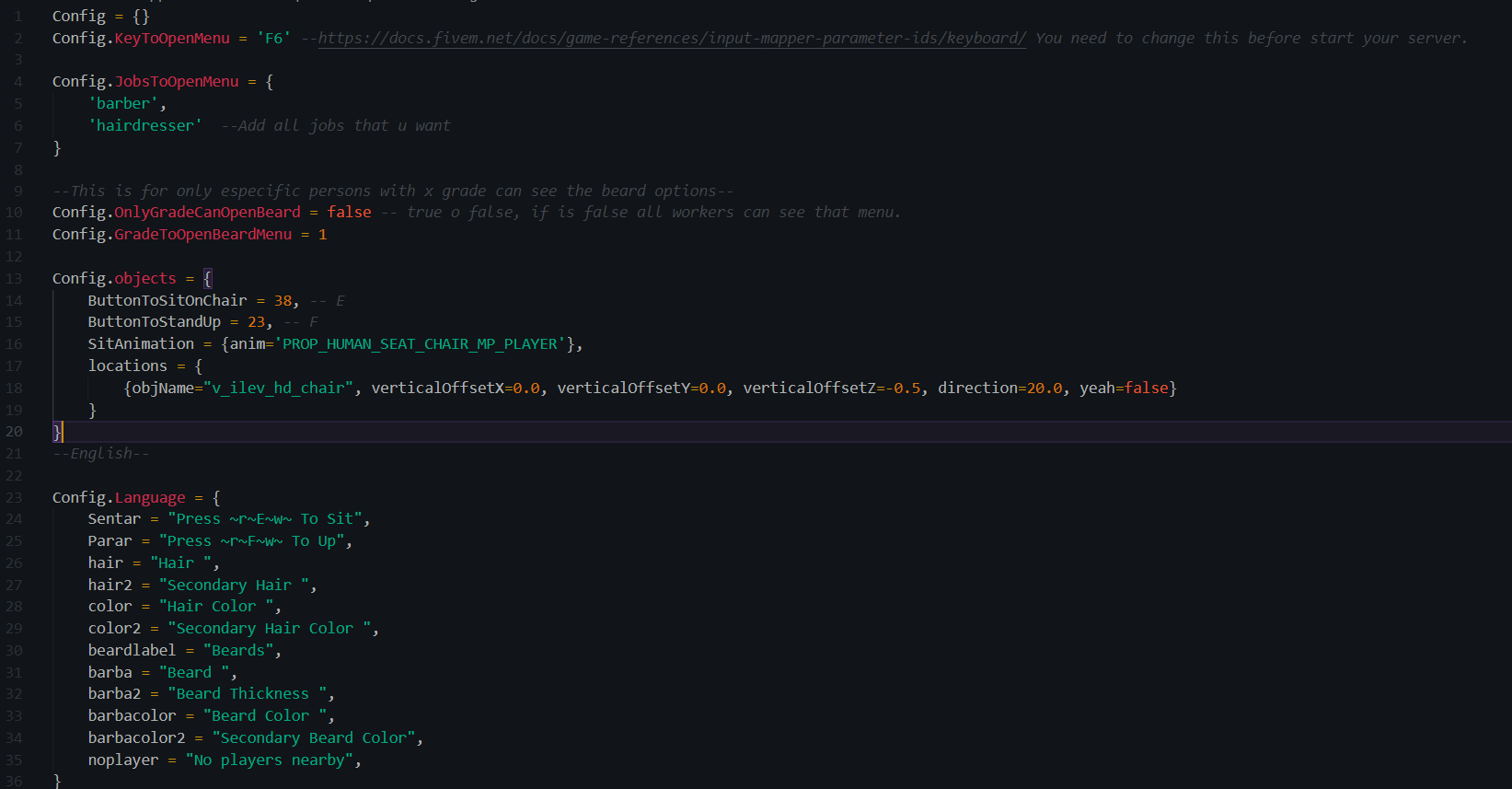Screen dimensions: 1512x789
Task: Place cursor on 'F6' key string
Action: click(x=273, y=39)
